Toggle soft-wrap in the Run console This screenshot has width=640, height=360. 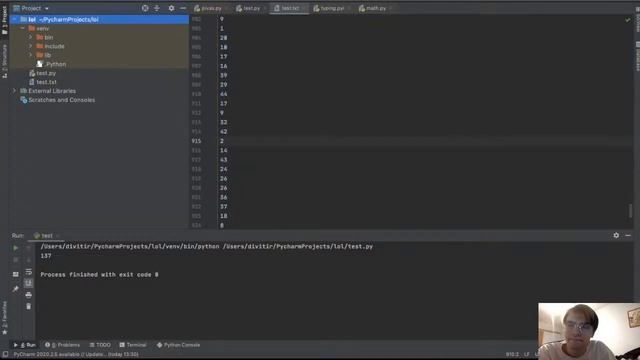(29, 272)
